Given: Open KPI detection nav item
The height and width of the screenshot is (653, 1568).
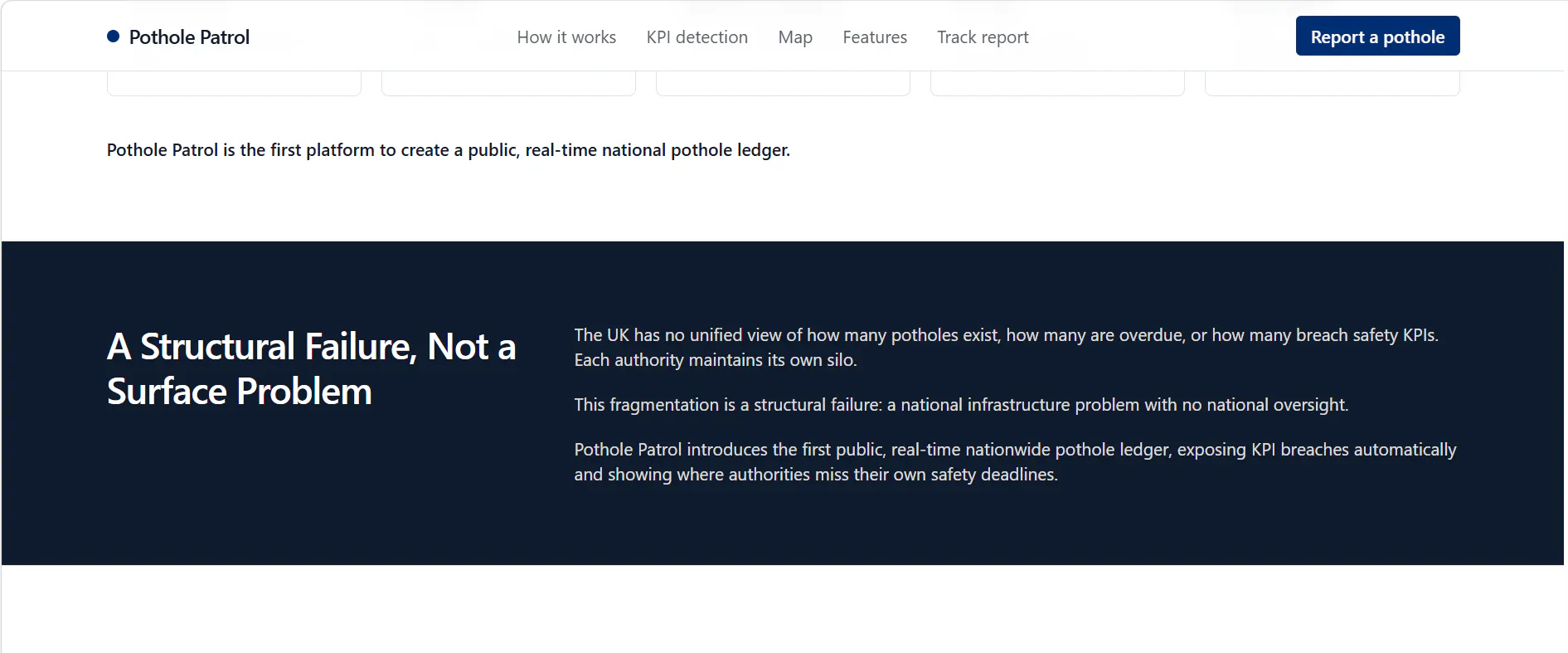Looking at the screenshot, I should pos(697,37).
